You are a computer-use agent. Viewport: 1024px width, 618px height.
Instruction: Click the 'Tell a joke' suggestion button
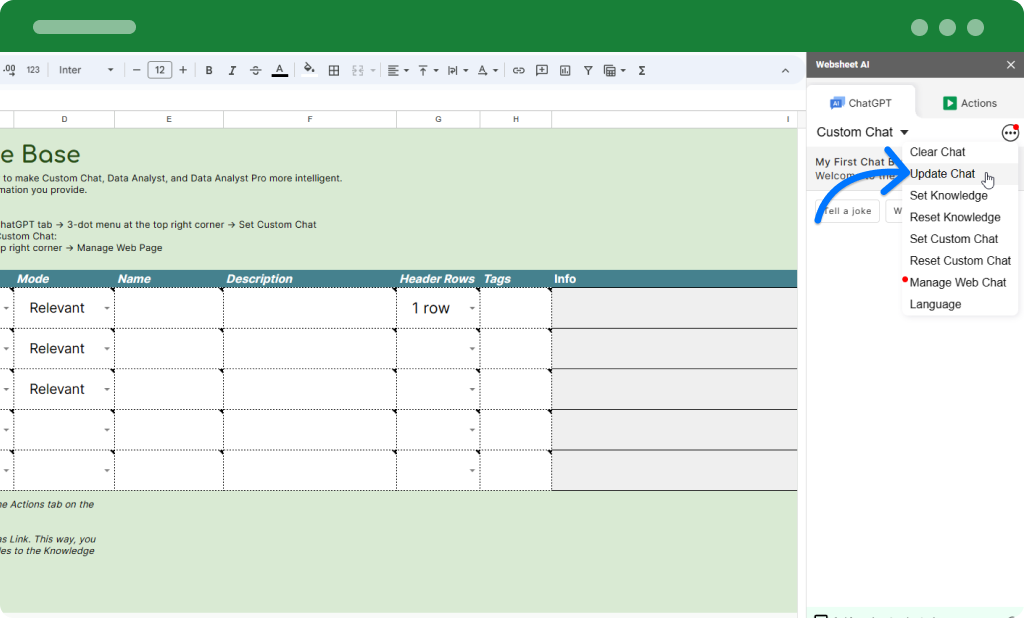click(847, 211)
